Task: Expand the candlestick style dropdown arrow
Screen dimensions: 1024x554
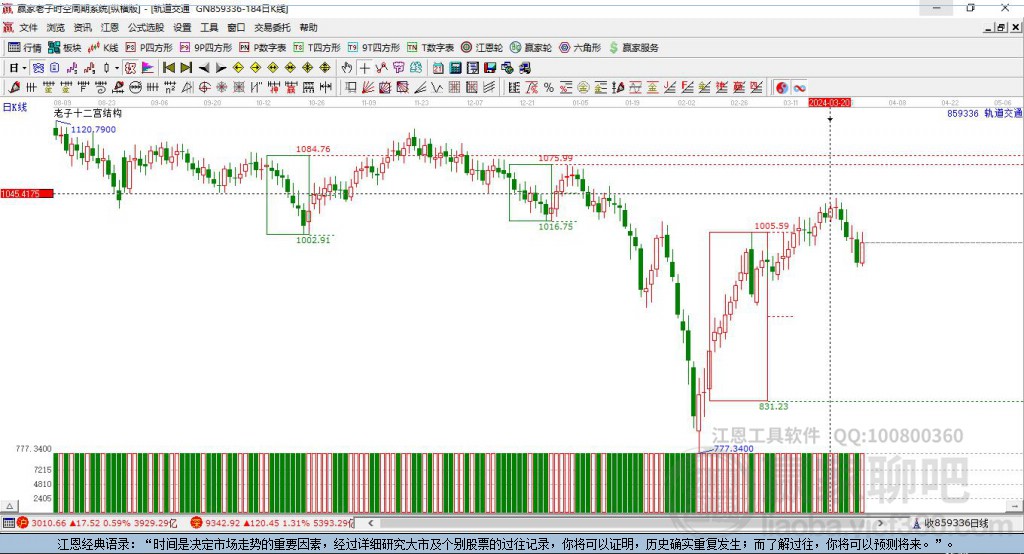Action: [117, 68]
